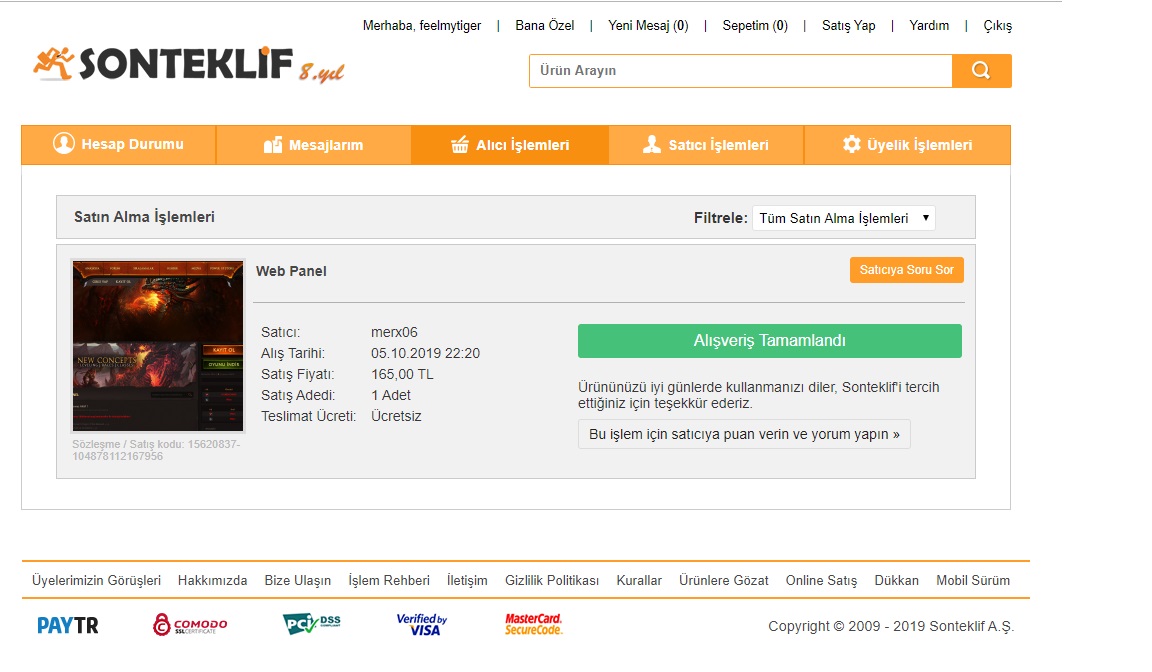1152x672 pixels.
Task: Go to the Satıcı İşlemleri tab
Action: pos(706,145)
